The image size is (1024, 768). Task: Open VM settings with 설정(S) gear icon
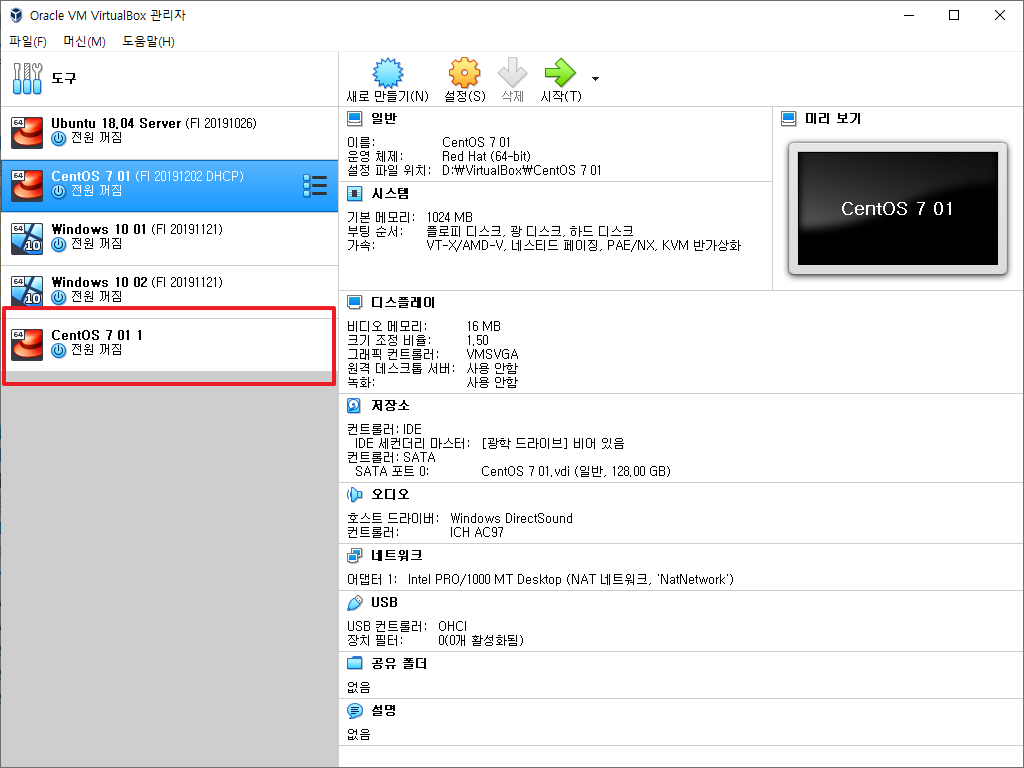click(x=464, y=72)
